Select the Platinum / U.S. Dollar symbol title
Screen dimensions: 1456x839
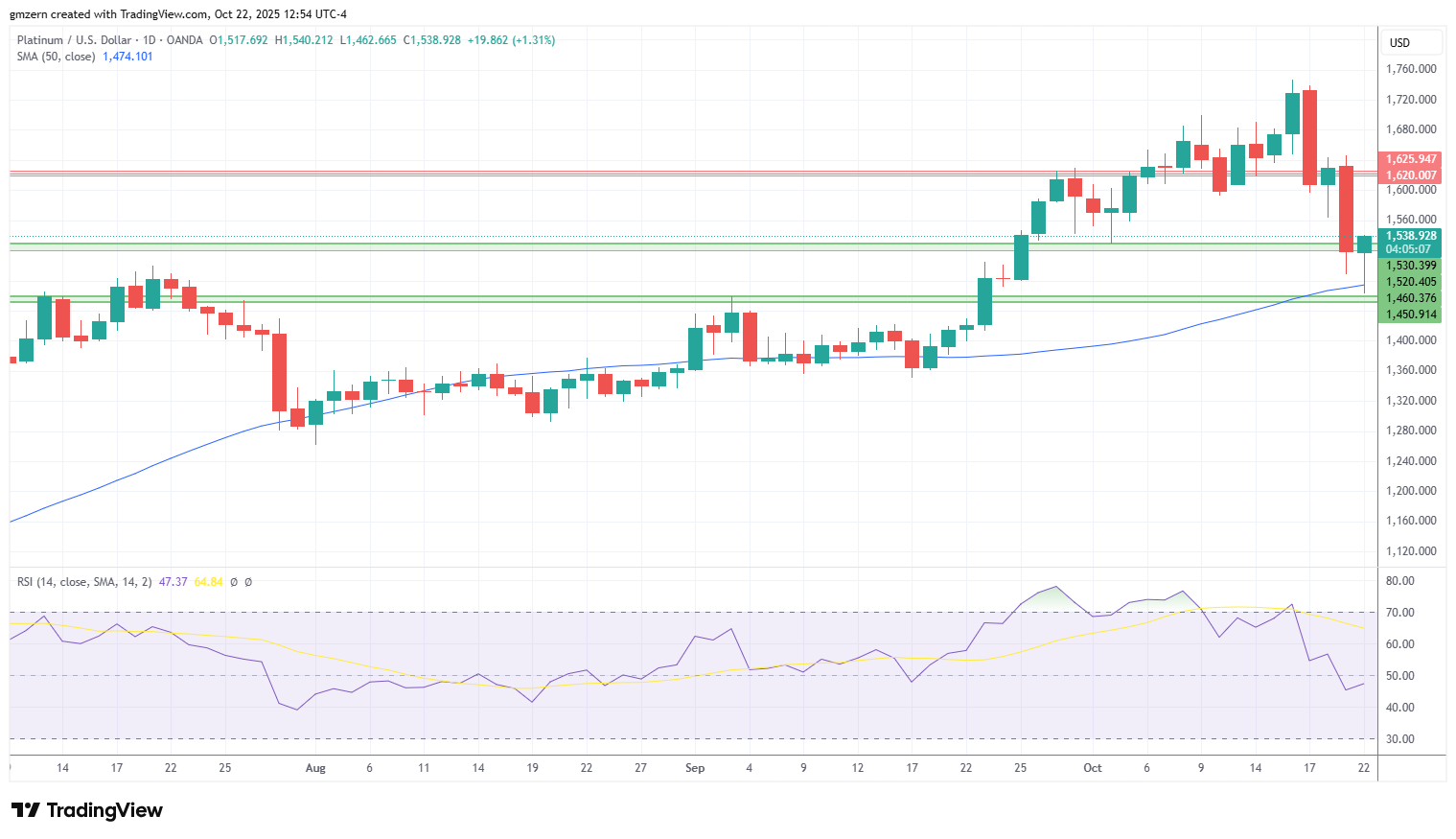click(x=74, y=40)
